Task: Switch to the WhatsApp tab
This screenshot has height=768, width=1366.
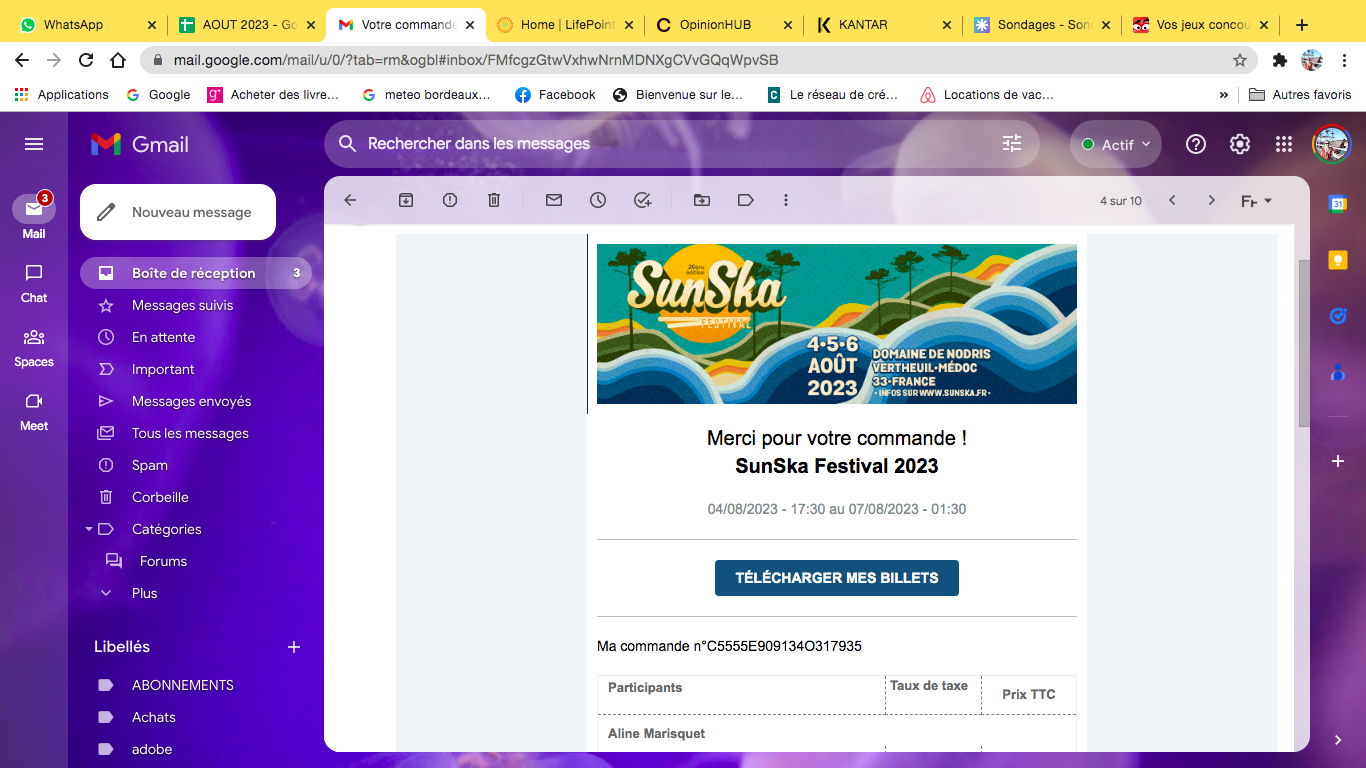Action: [88, 25]
